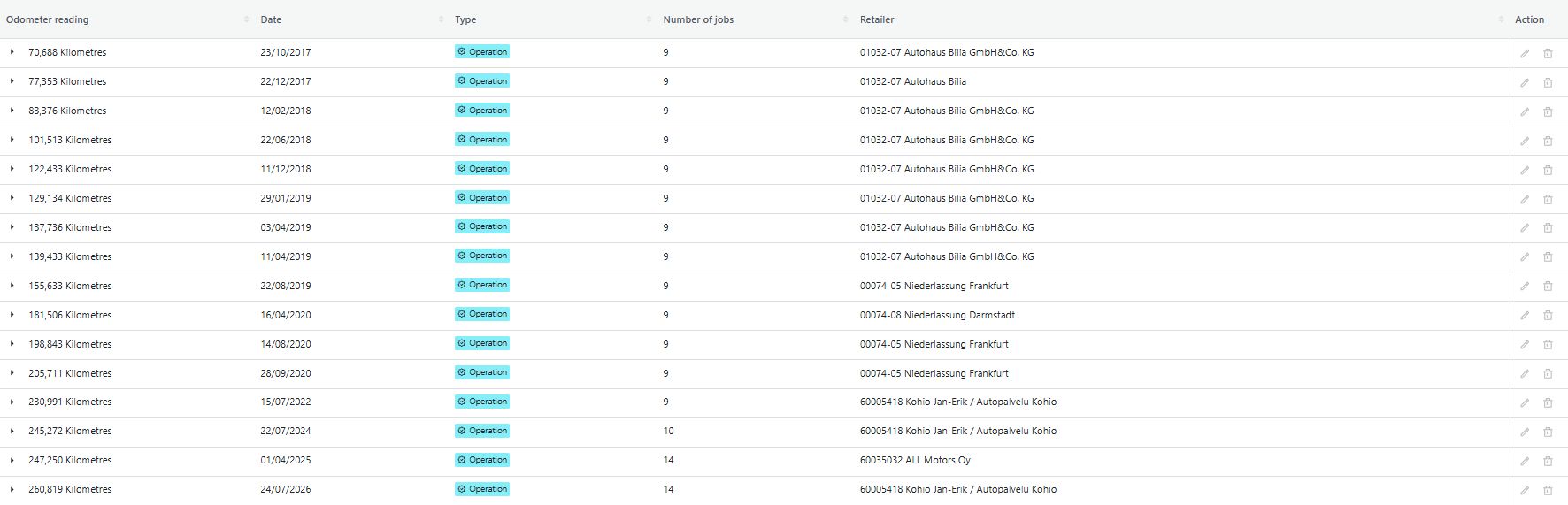
Task: Select date 11/12/2018
Action: (x=286, y=169)
